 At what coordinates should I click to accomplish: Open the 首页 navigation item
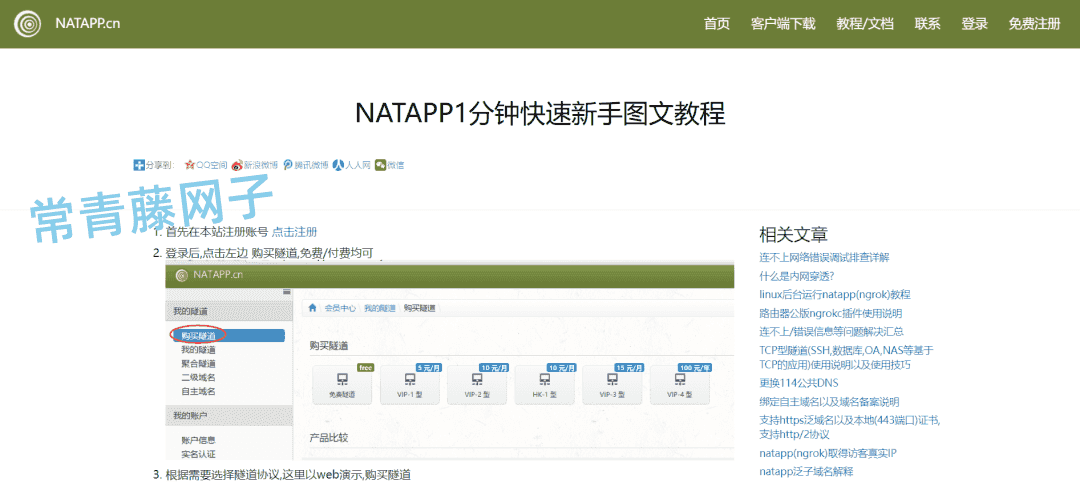click(x=717, y=24)
